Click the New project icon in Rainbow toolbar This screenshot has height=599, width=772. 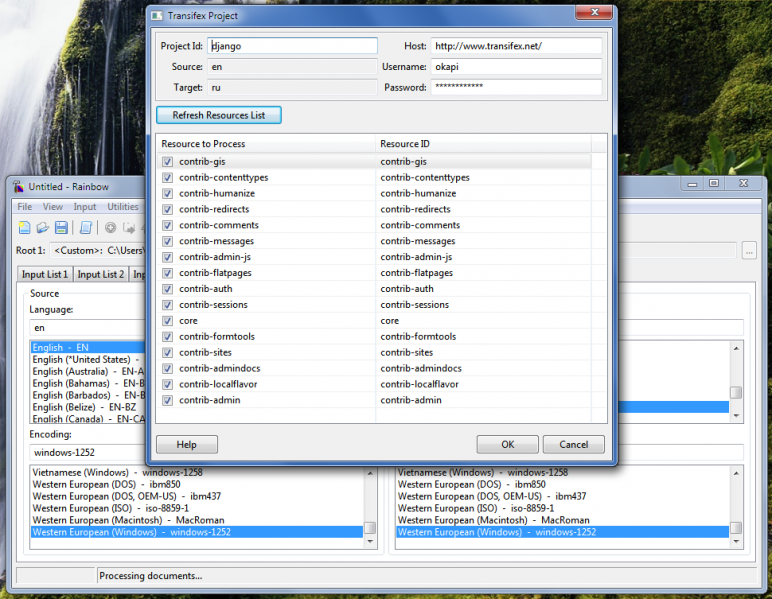pyautogui.click(x=24, y=227)
